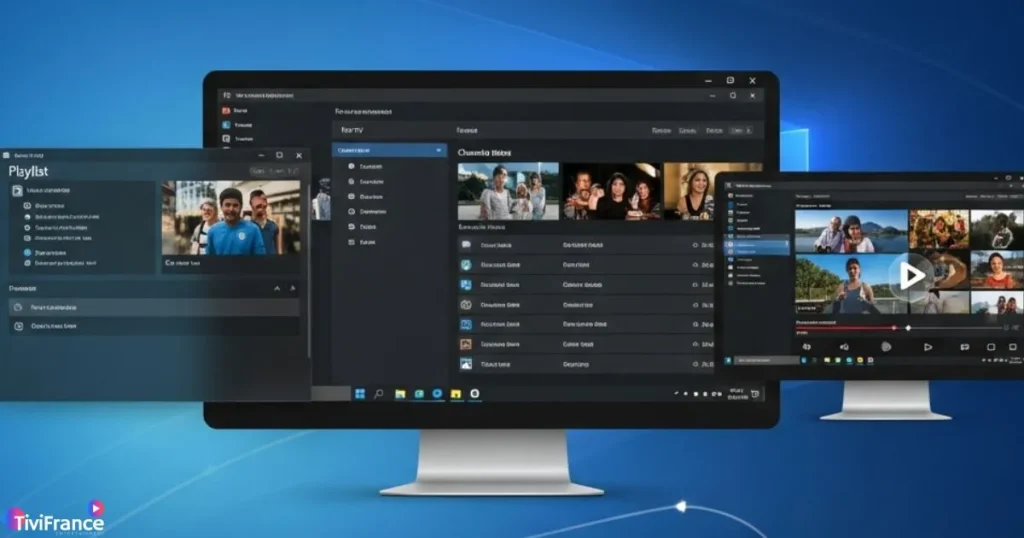
Task: Switch to the second tab of the main window tab bar
Action: click(467, 130)
